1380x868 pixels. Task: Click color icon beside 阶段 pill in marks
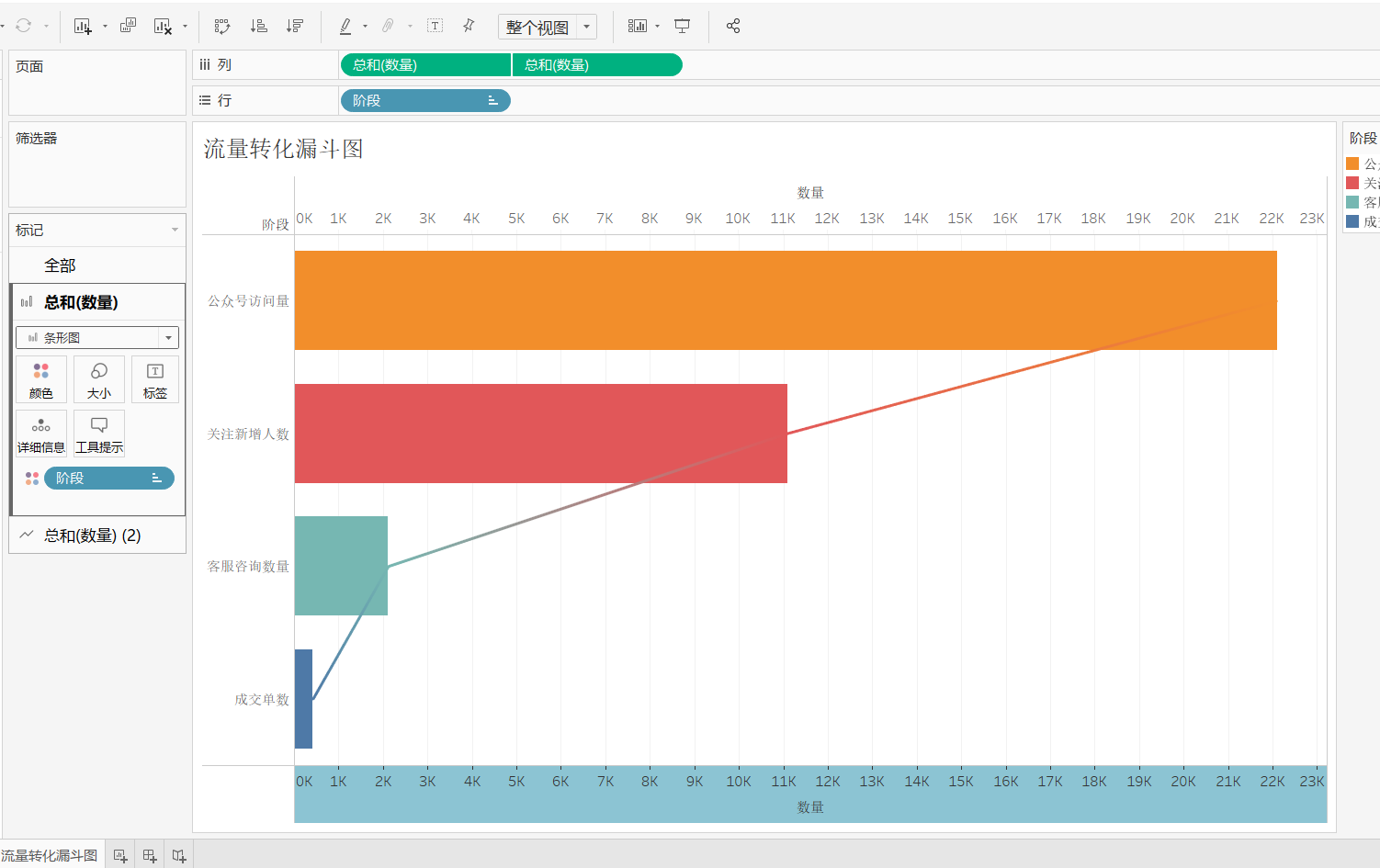32,479
